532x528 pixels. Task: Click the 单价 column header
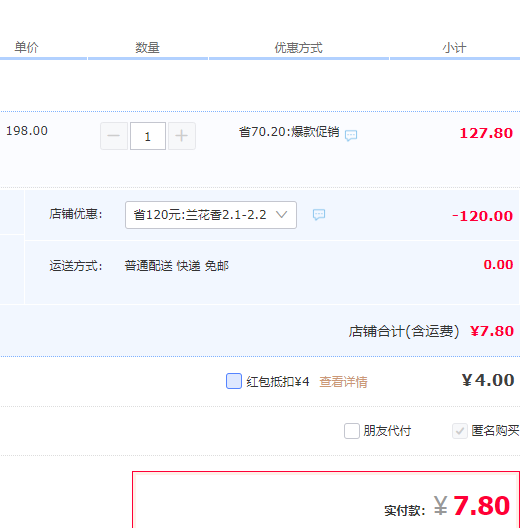pyautogui.click(x=26, y=47)
